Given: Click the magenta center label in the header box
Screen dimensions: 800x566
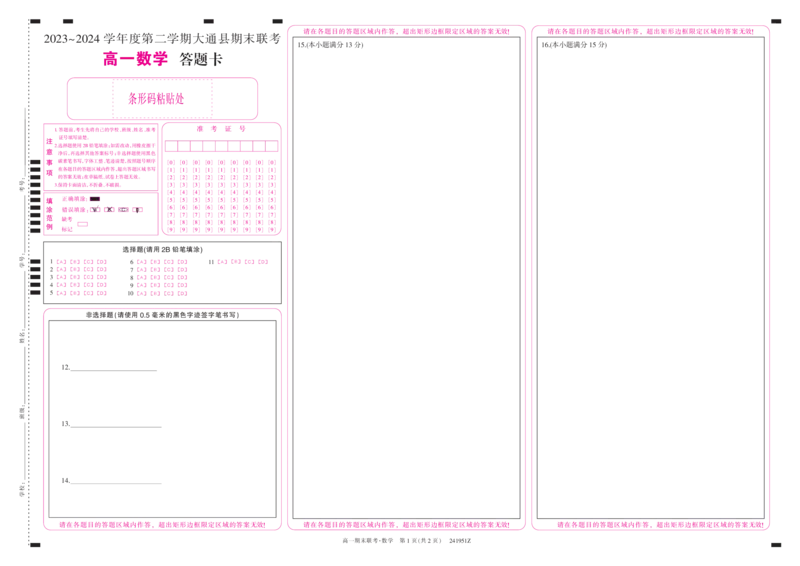Looking at the screenshot, I should (x=156, y=100).
